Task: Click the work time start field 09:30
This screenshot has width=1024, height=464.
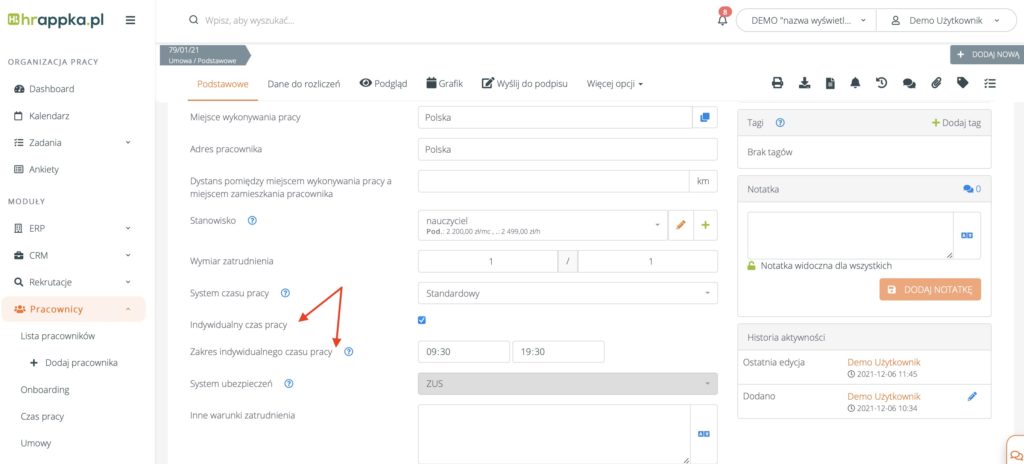Action: pyautogui.click(x=463, y=352)
